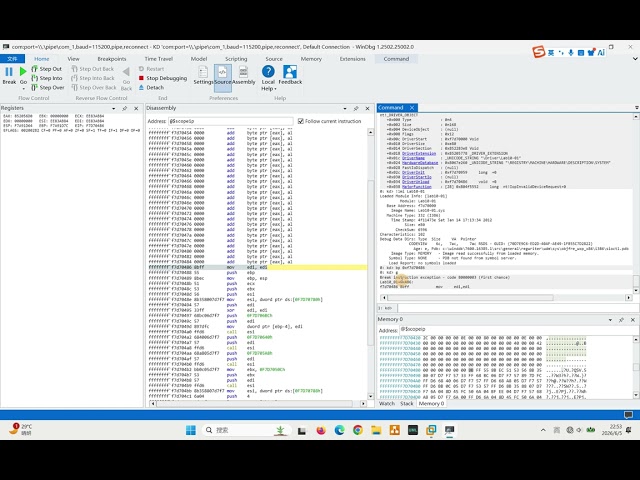This screenshot has height=480, width=640.
Task: Click Stop Debugging
Action: (x=163, y=78)
